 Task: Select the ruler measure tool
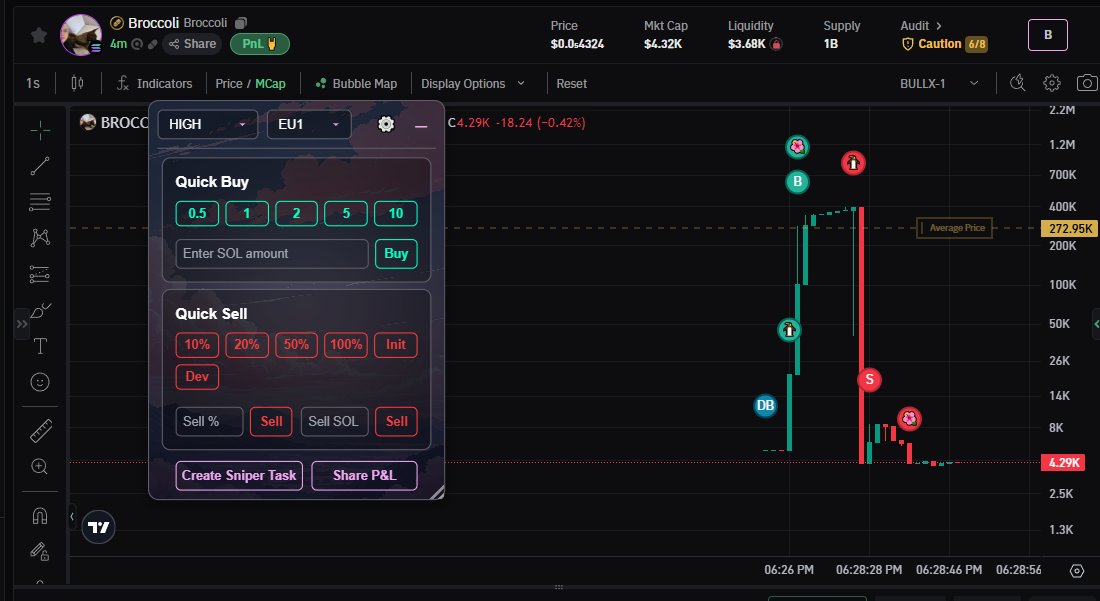point(40,431)
